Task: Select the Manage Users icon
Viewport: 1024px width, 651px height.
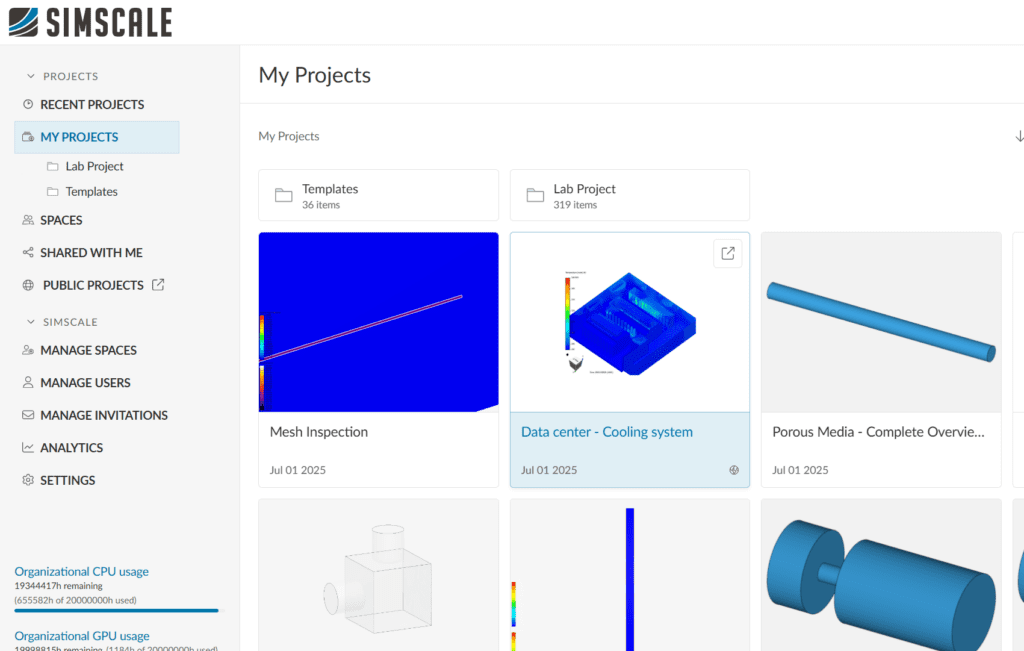Action: click(x=29, y=382)
